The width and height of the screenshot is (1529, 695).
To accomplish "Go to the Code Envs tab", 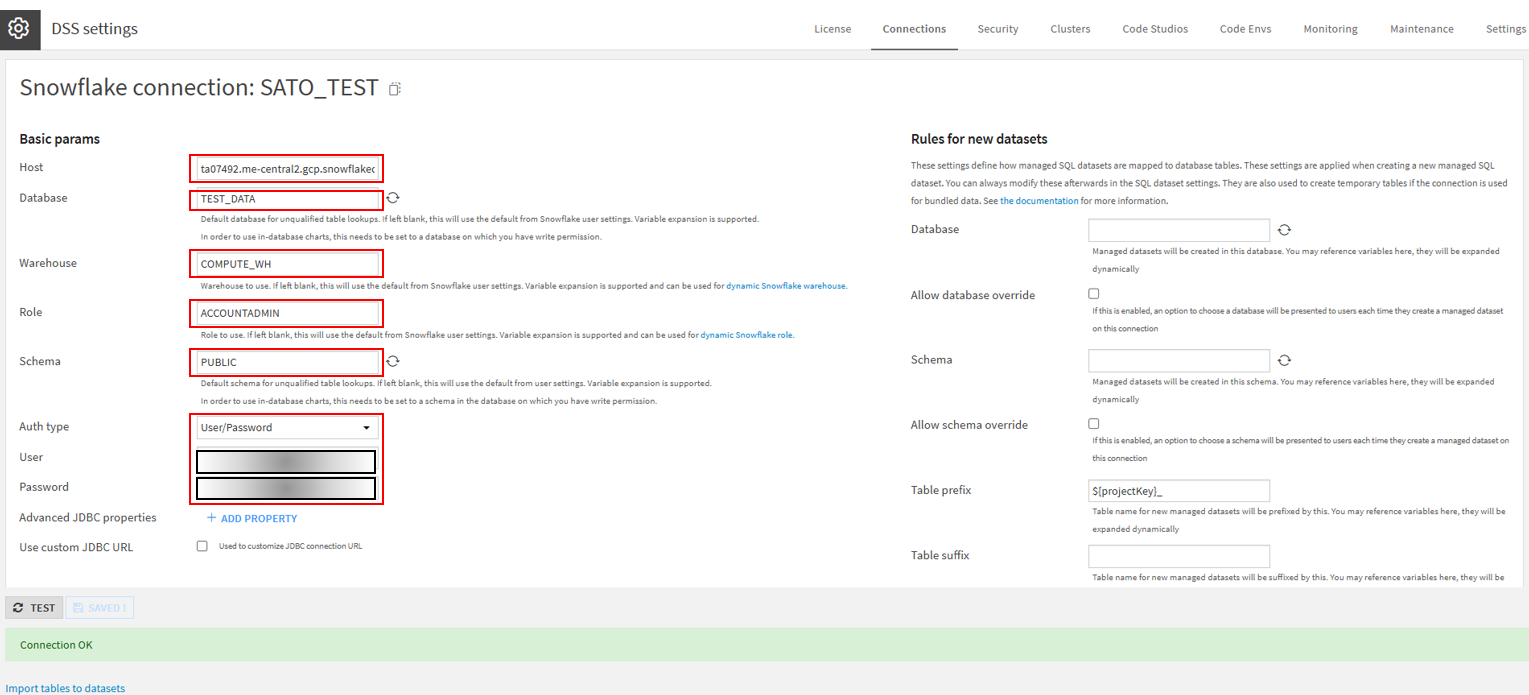I will tap(1245, 29).
